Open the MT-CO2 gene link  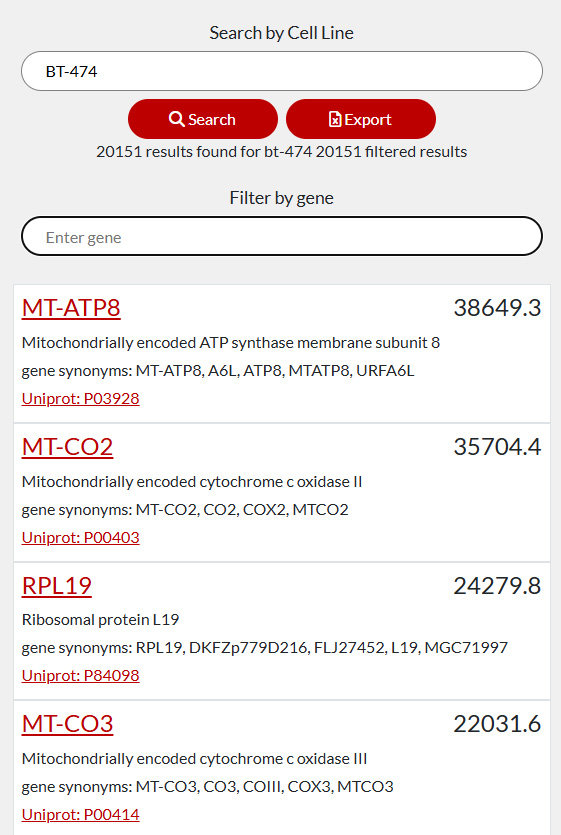67,447
